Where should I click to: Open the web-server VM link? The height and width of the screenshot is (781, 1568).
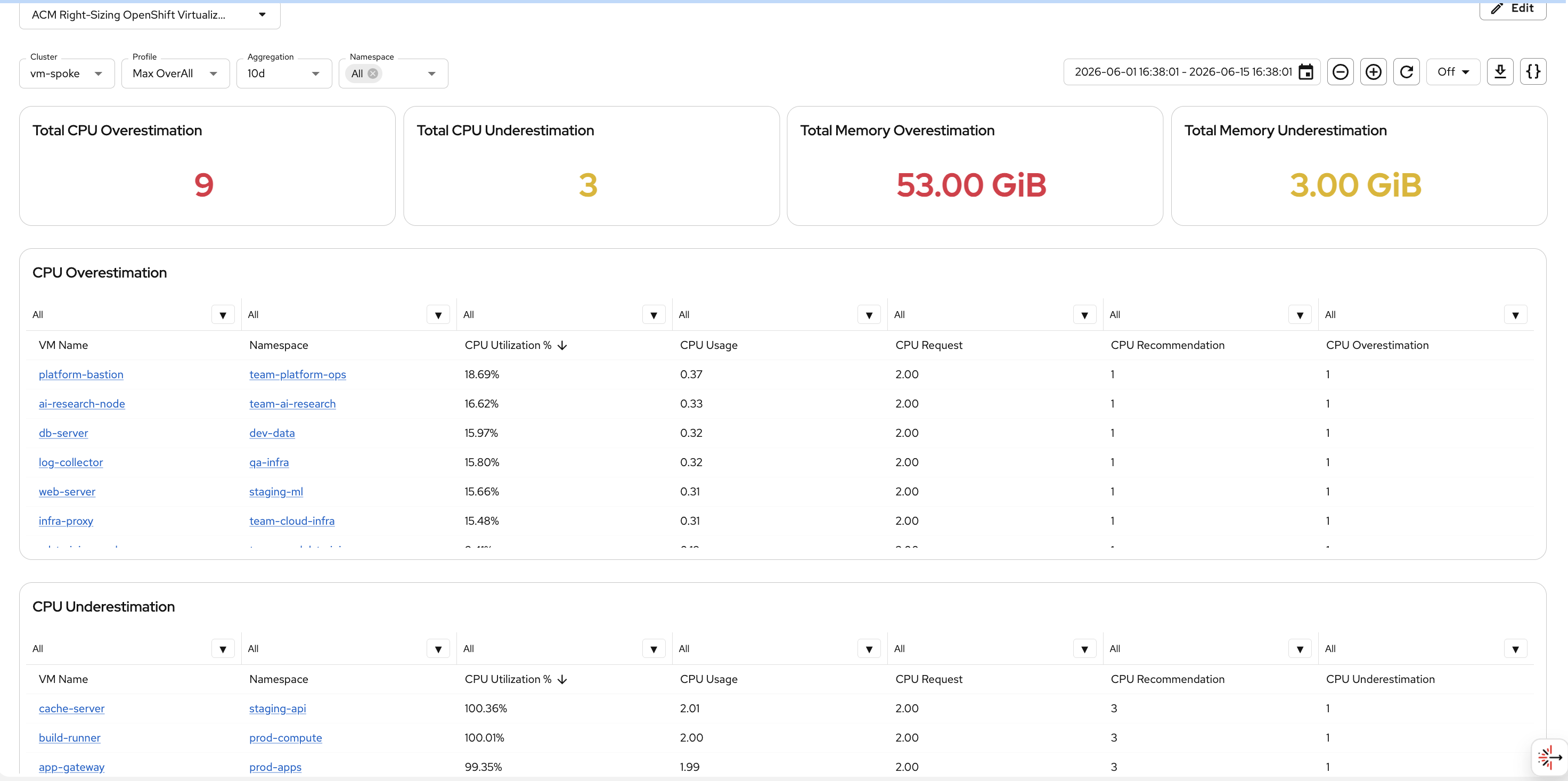(67, 491)
